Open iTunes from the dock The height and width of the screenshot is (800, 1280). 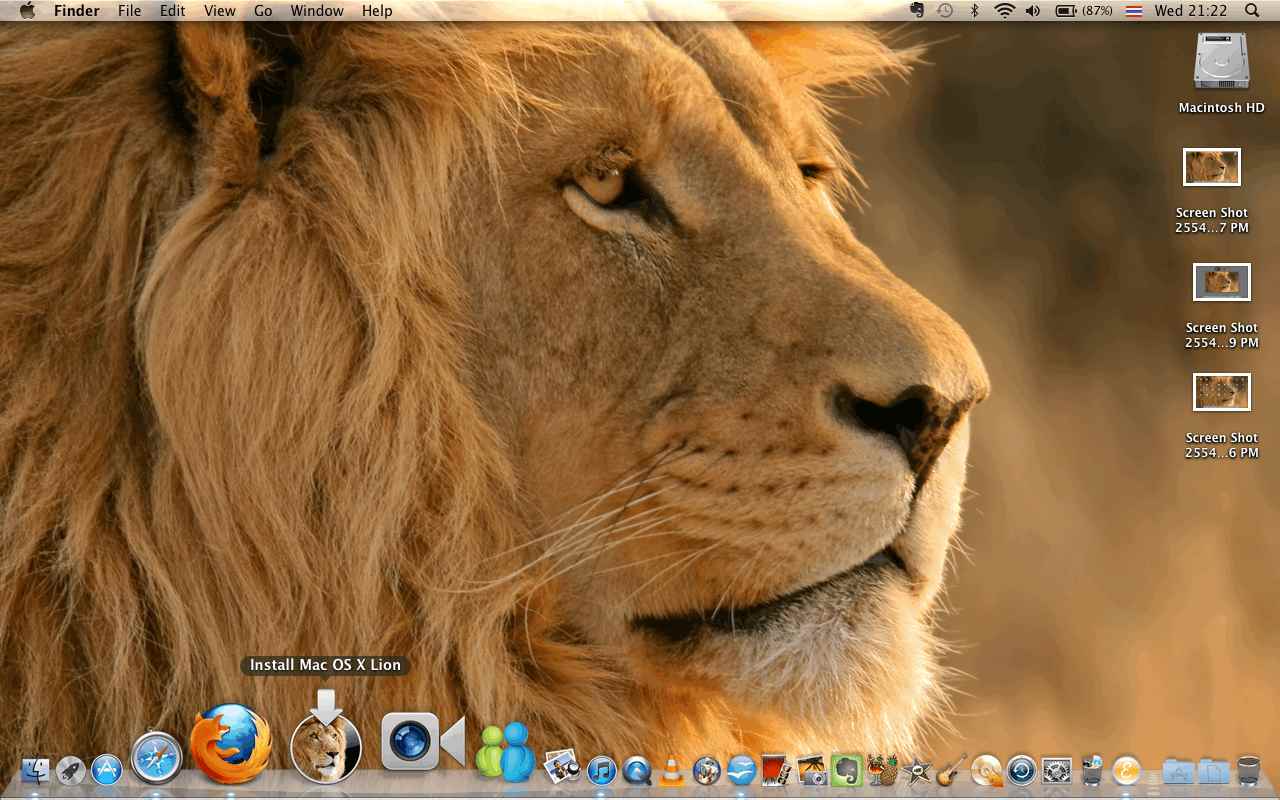point(601,770)
